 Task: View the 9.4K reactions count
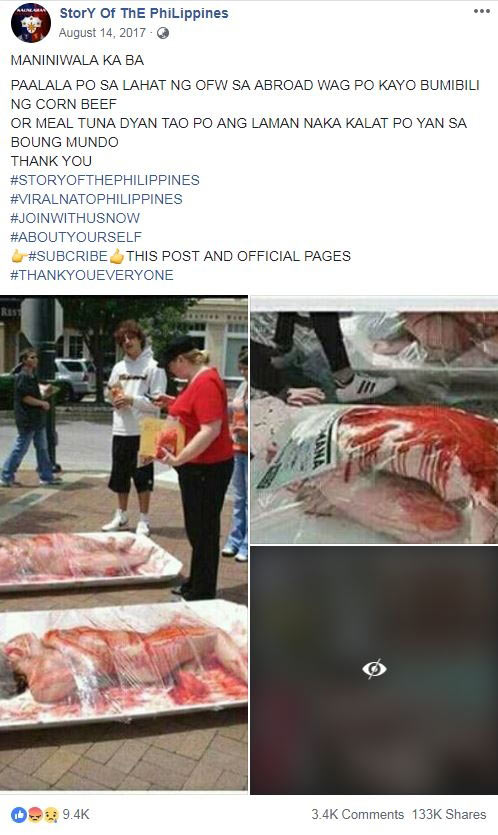tap(76, 814)
